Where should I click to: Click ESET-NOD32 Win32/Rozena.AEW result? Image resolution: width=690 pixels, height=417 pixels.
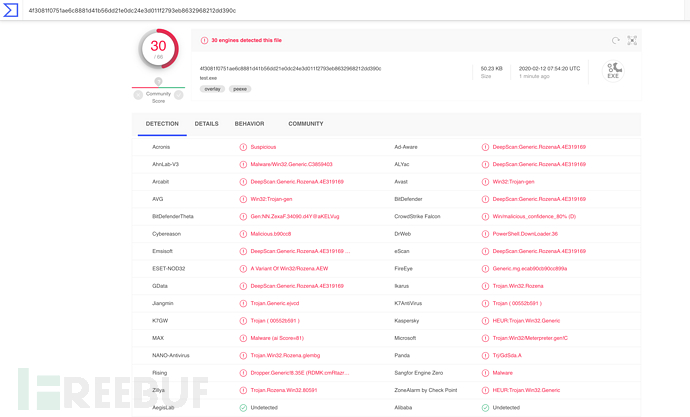[x=289, y=269]
